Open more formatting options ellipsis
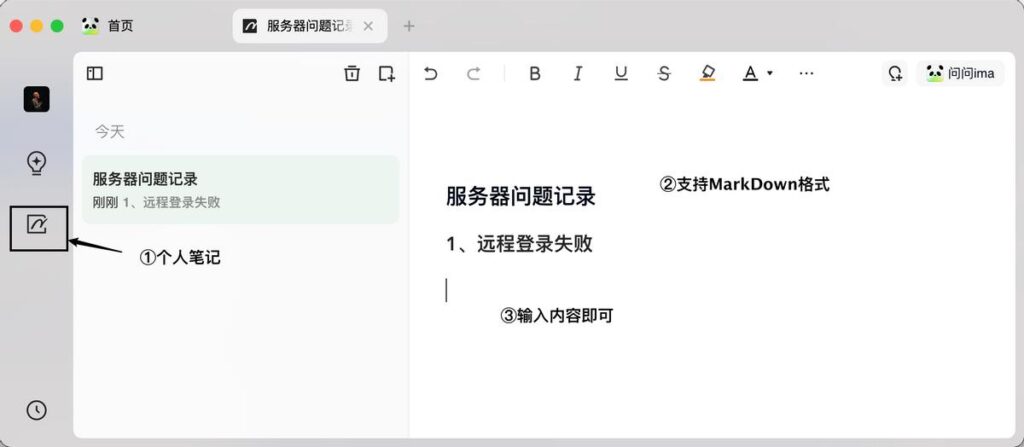The width and height of the screenshot is (1024, 447). click(x=807, y=73)
